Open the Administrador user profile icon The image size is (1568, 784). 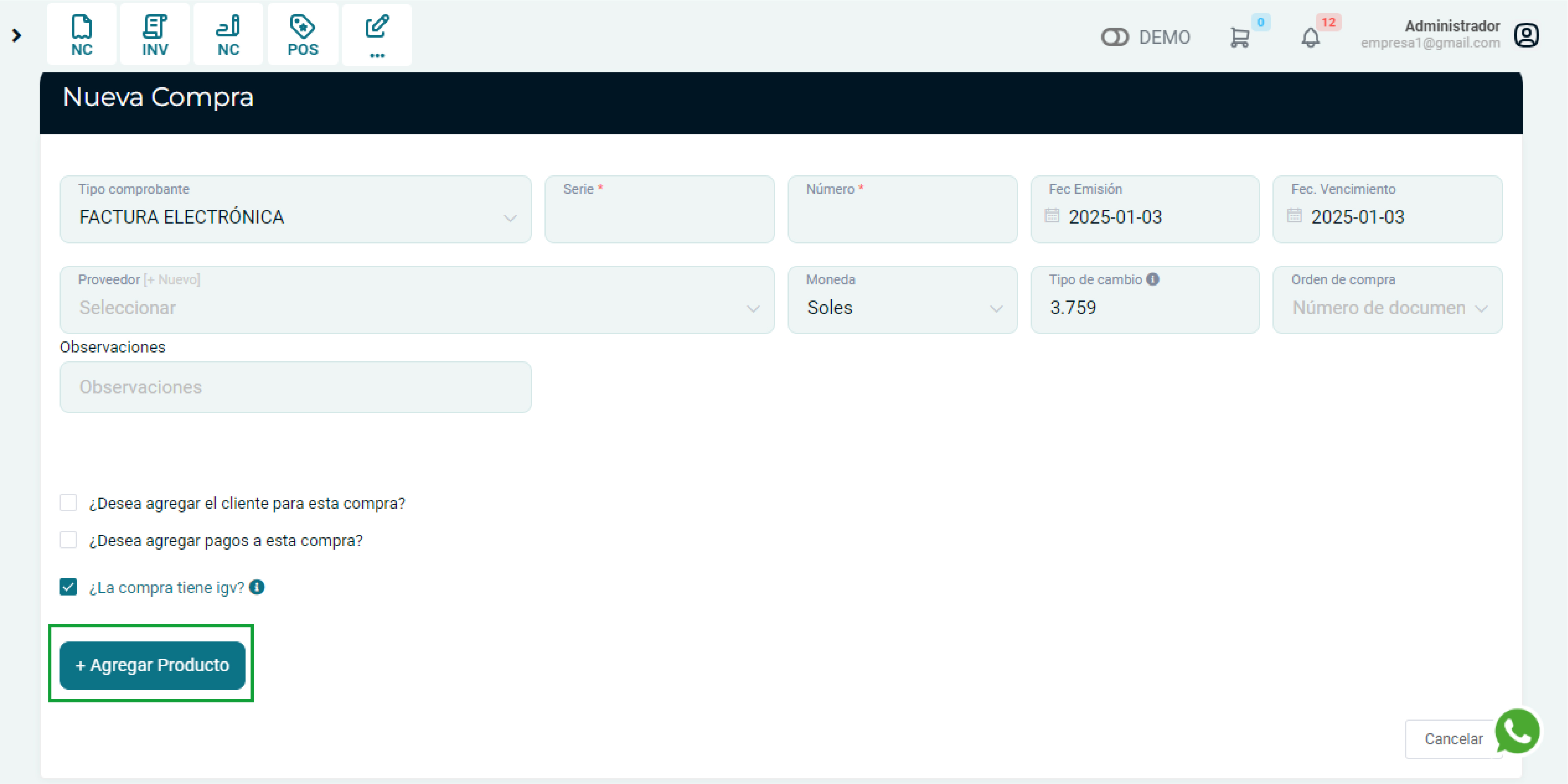pyautogui.click(x=1526, y=35)
